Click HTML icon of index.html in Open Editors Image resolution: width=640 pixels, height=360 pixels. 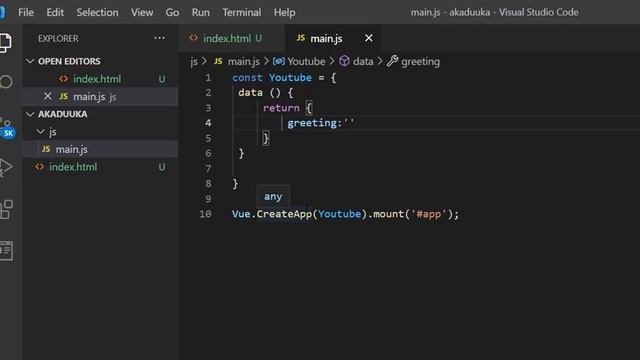[x=63, y=78]
